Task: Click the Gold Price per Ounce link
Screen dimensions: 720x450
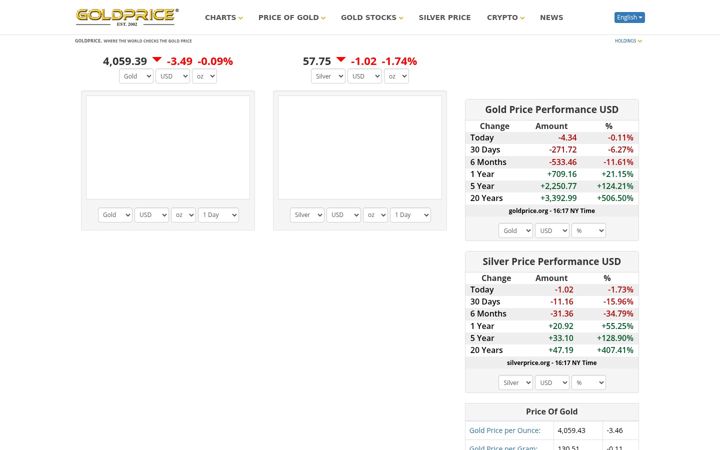Action: (x=505, y=431)
